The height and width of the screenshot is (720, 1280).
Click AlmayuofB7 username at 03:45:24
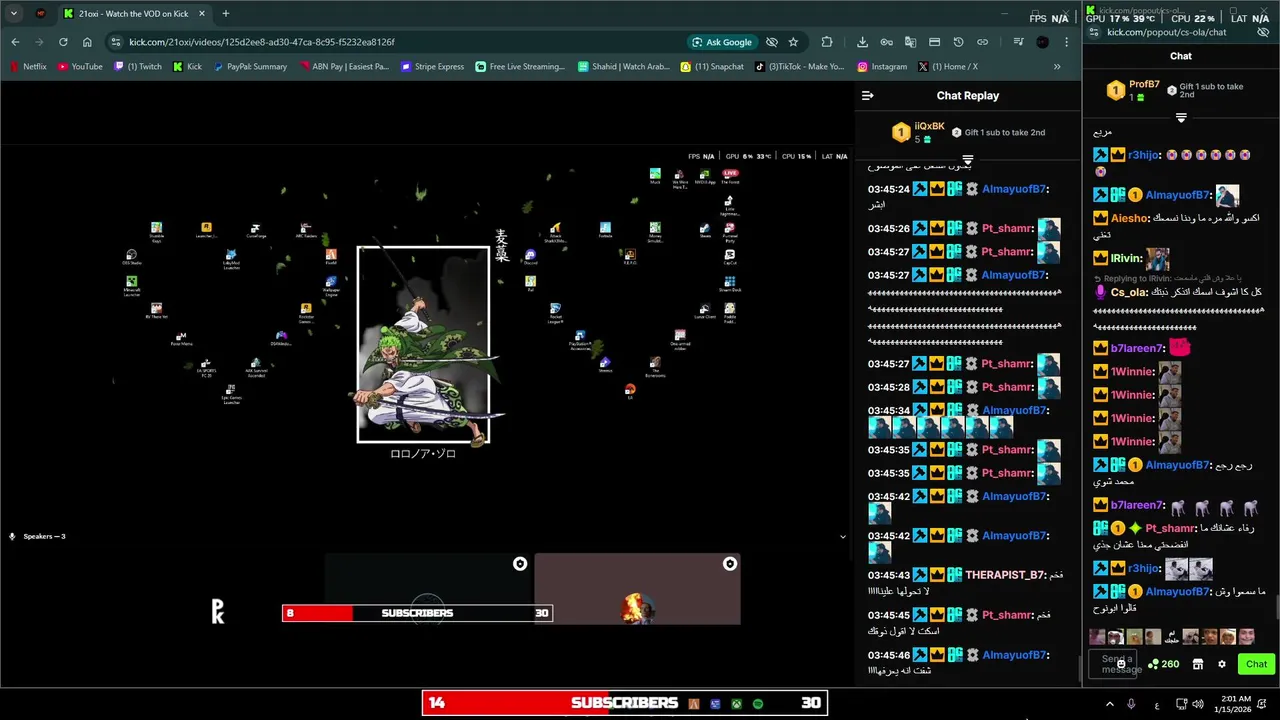(1015, 189)
